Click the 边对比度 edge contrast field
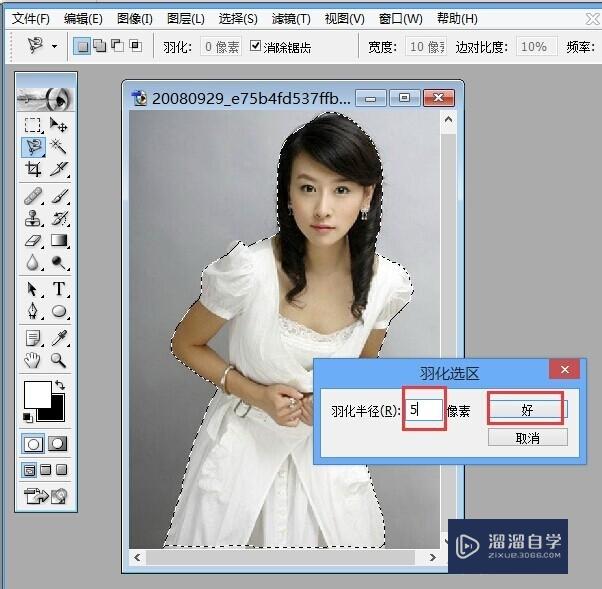The image size is (602, 589). coord(537,46)
